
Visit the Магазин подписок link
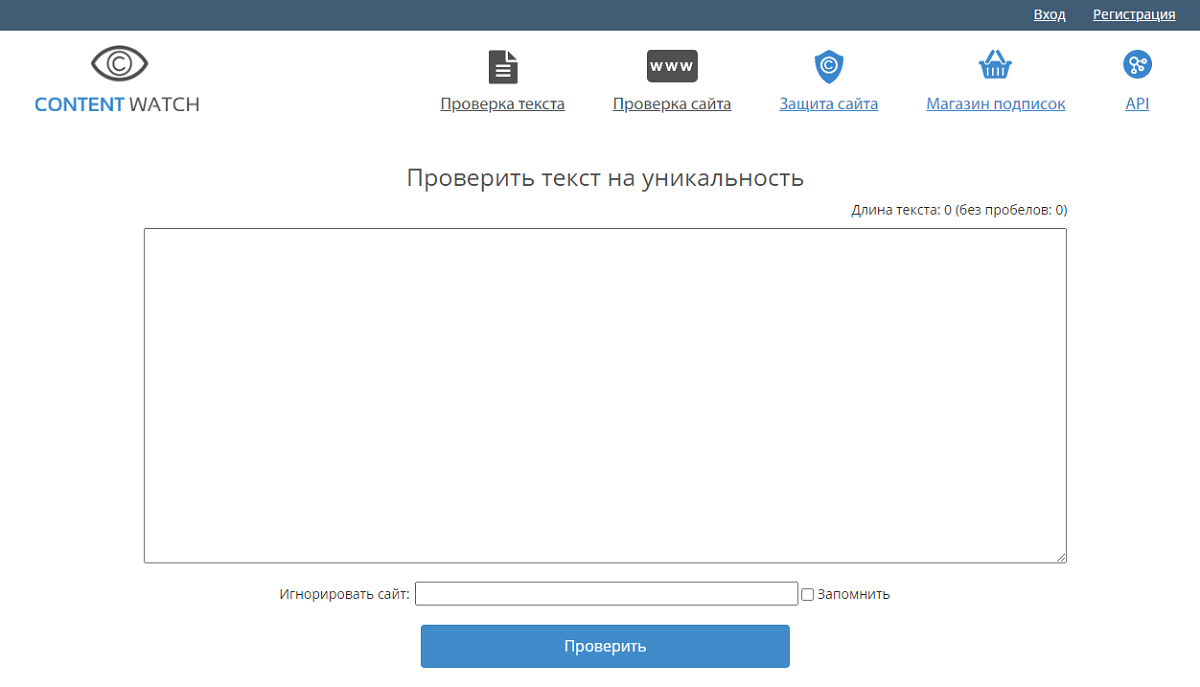pos(995,104)
